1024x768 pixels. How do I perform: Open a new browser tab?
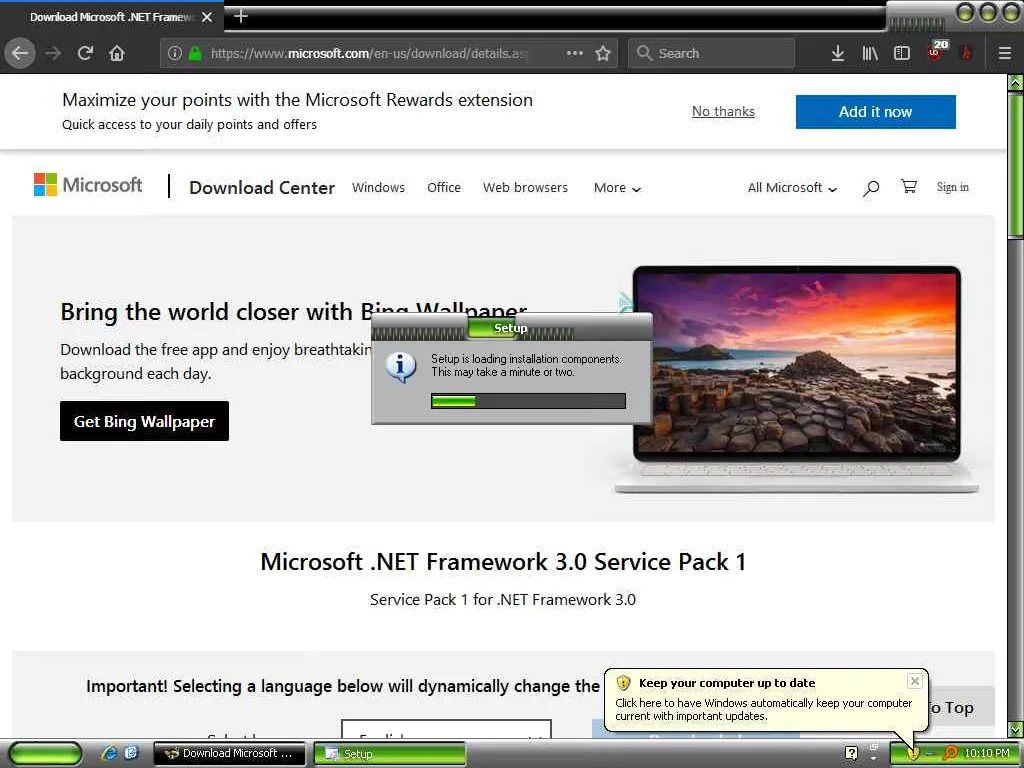point(241,16)
